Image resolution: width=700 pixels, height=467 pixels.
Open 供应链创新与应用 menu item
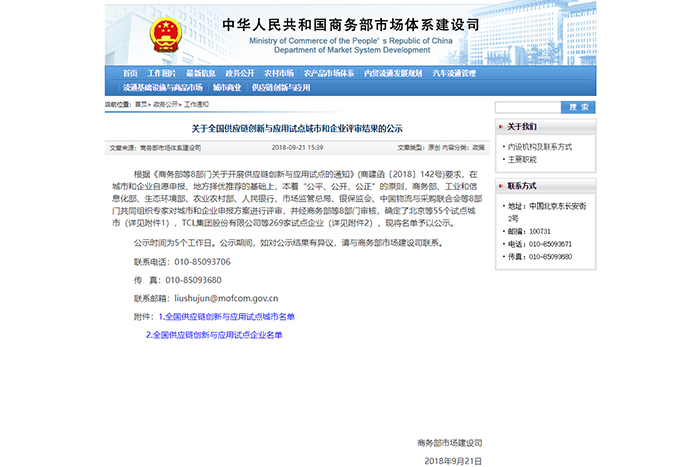[x=281, y=88]
